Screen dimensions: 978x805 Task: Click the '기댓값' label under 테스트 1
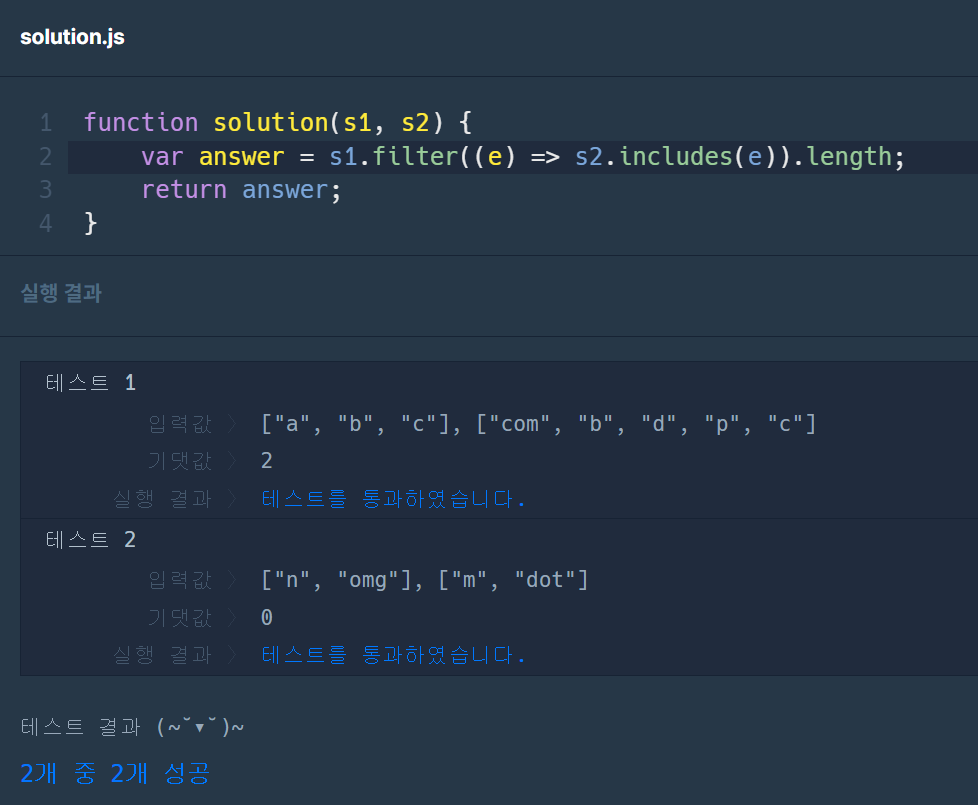pyautogui.click(x=180, y=461)
